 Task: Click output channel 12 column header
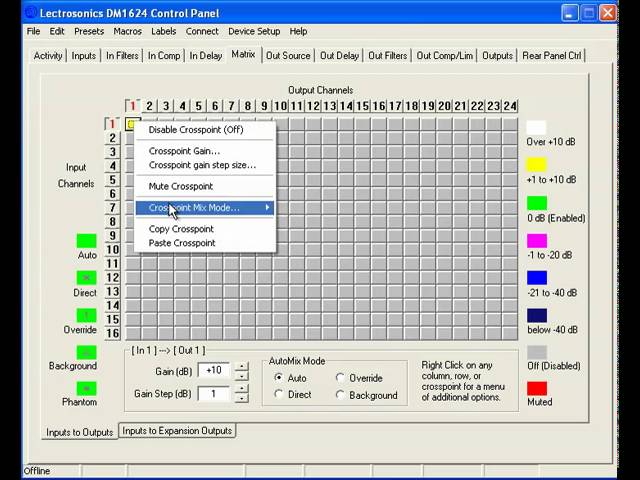pos(313,106)
